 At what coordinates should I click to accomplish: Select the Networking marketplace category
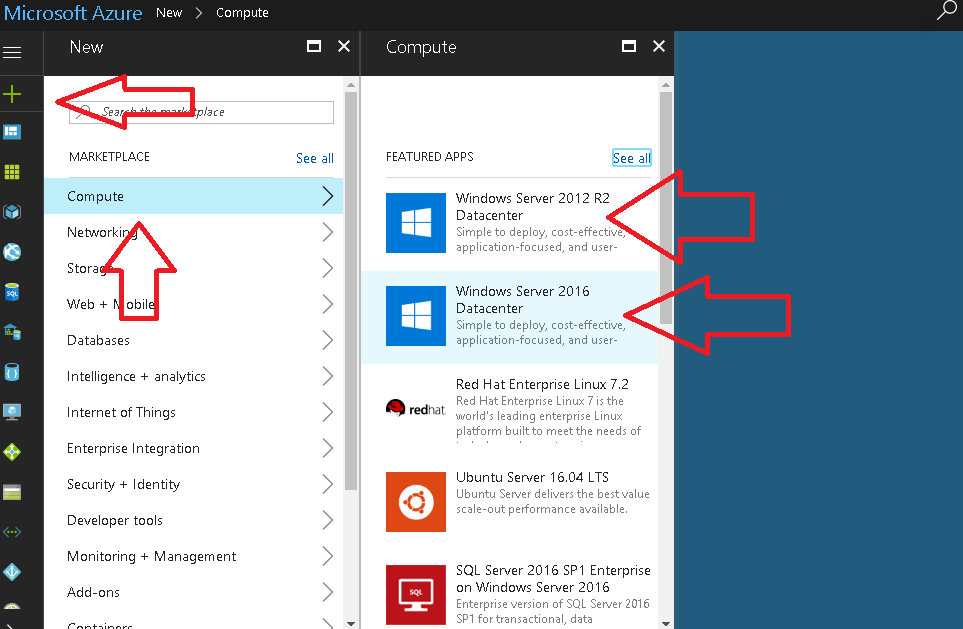[193, 232]
